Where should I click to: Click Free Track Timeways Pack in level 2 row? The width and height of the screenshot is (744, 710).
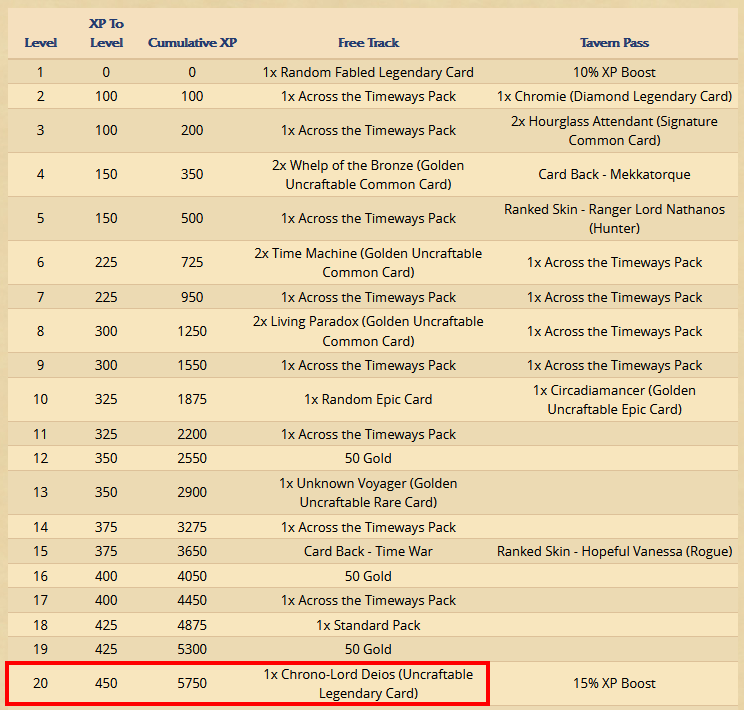coord(368,96)
